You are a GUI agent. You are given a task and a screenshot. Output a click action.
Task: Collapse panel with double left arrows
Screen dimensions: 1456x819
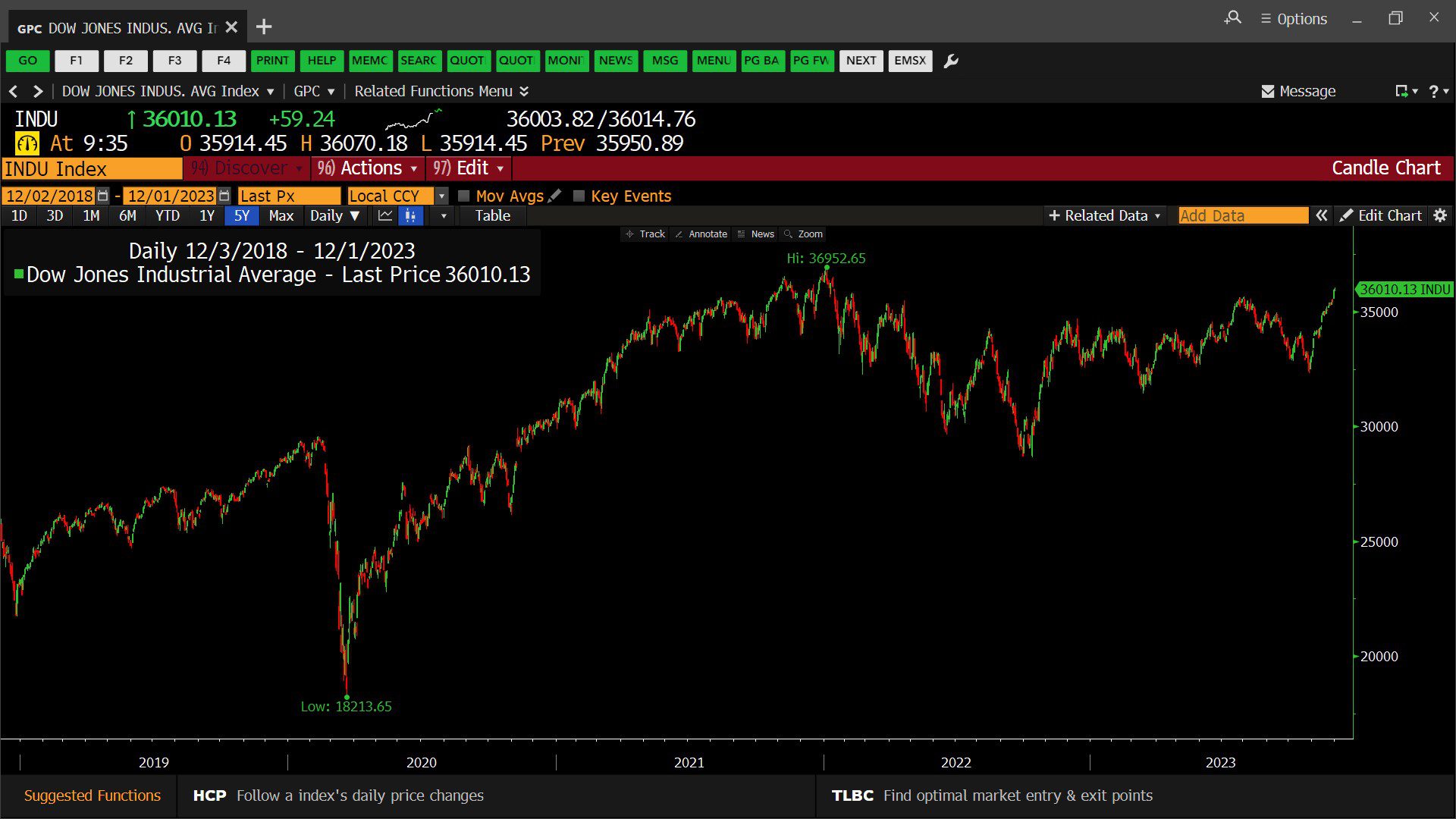1322,216
